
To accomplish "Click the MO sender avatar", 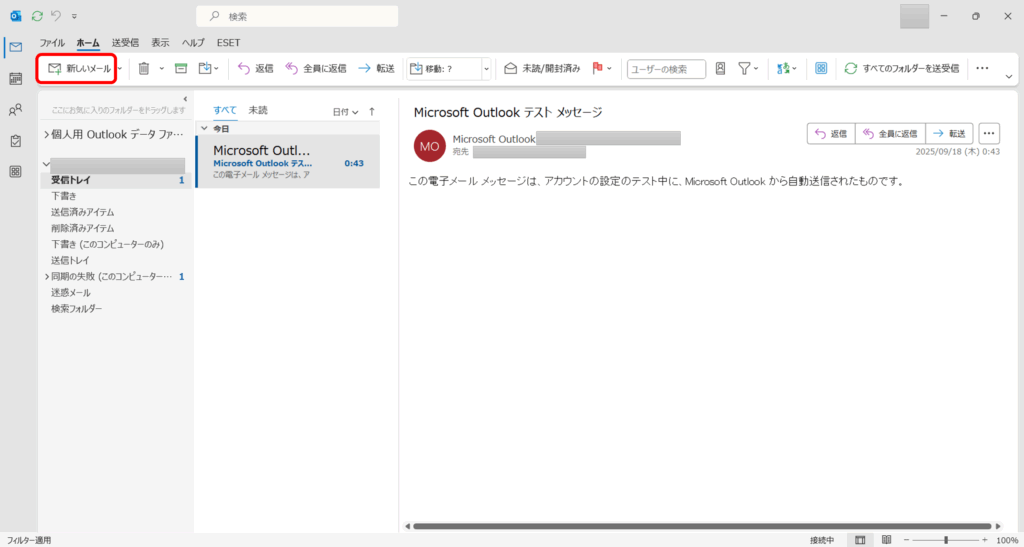I will pos(430,146).
